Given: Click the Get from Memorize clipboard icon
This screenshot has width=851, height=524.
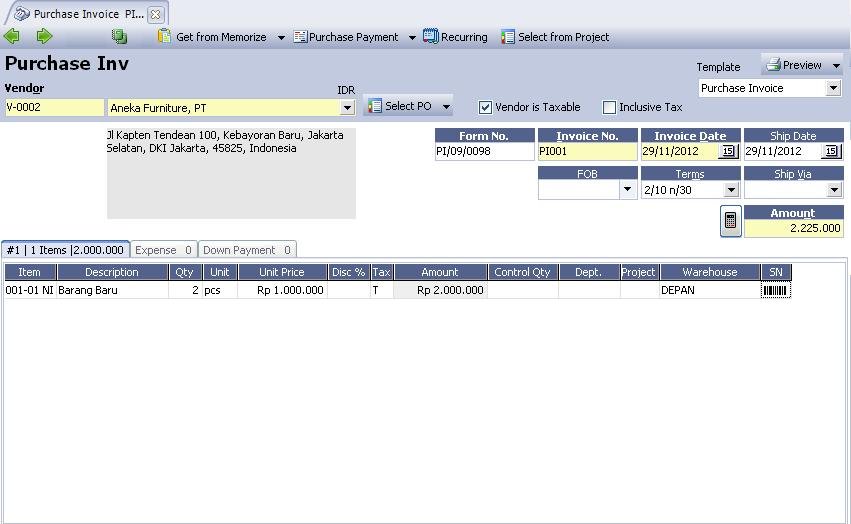Looking at the screenshot, I should 164,36.
